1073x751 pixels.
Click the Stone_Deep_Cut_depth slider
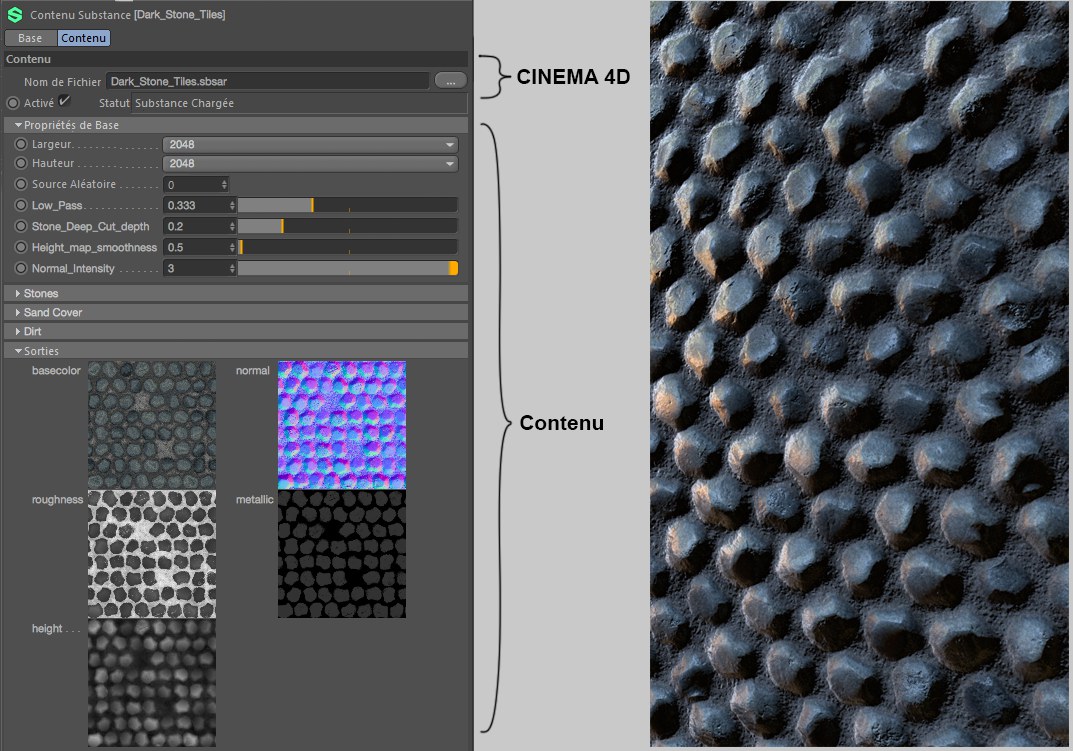(347, 226)
